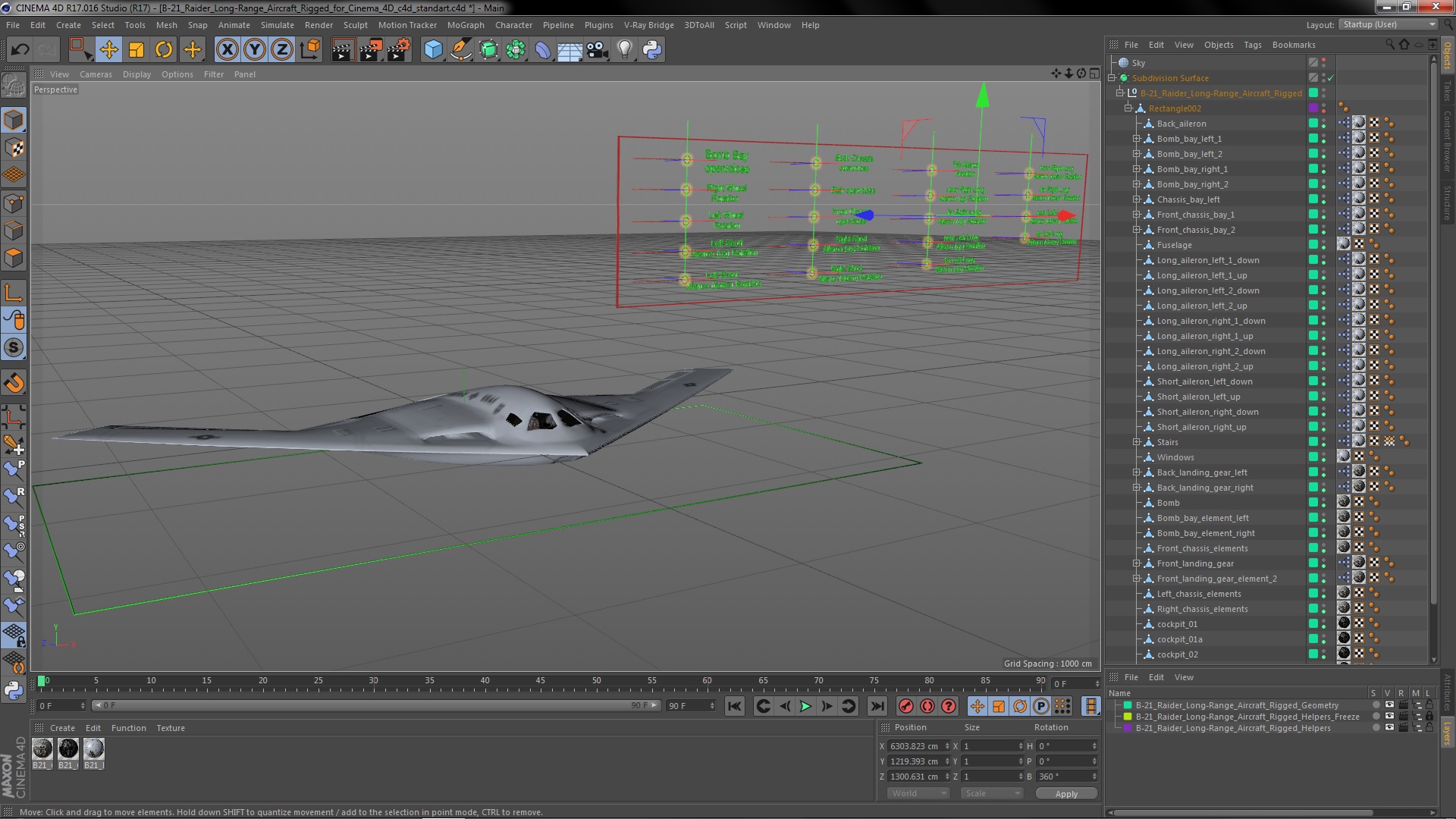The image size is (1456, 819).
Task: Toggle X axis lock icon
Action: [x=227, y=50]
